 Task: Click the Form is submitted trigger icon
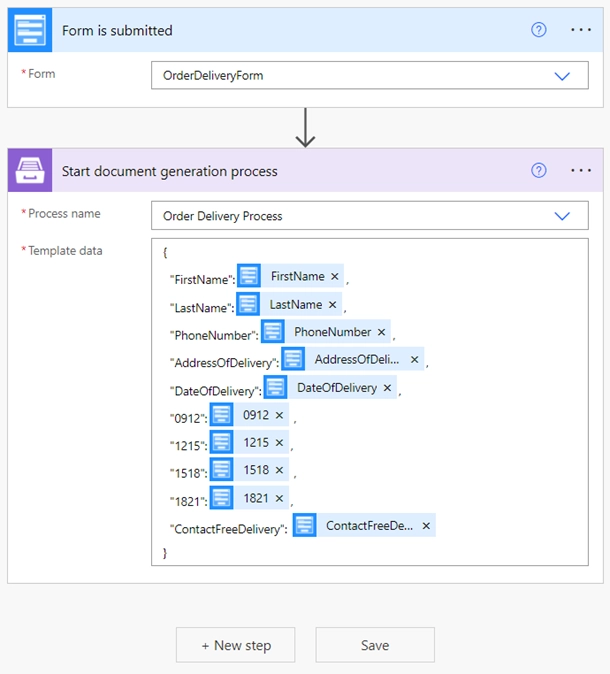click(x=30, y=30)
